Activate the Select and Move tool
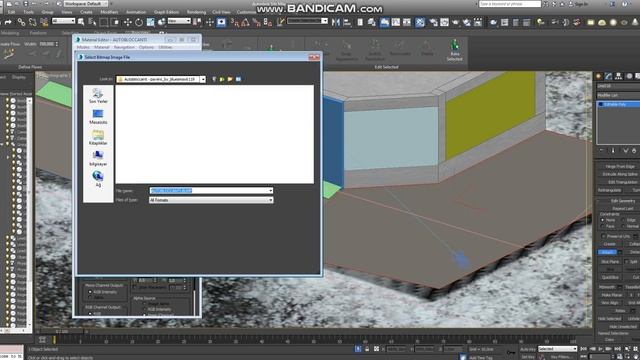Screen dimensions: 640x360 click(x=128, y=22)
